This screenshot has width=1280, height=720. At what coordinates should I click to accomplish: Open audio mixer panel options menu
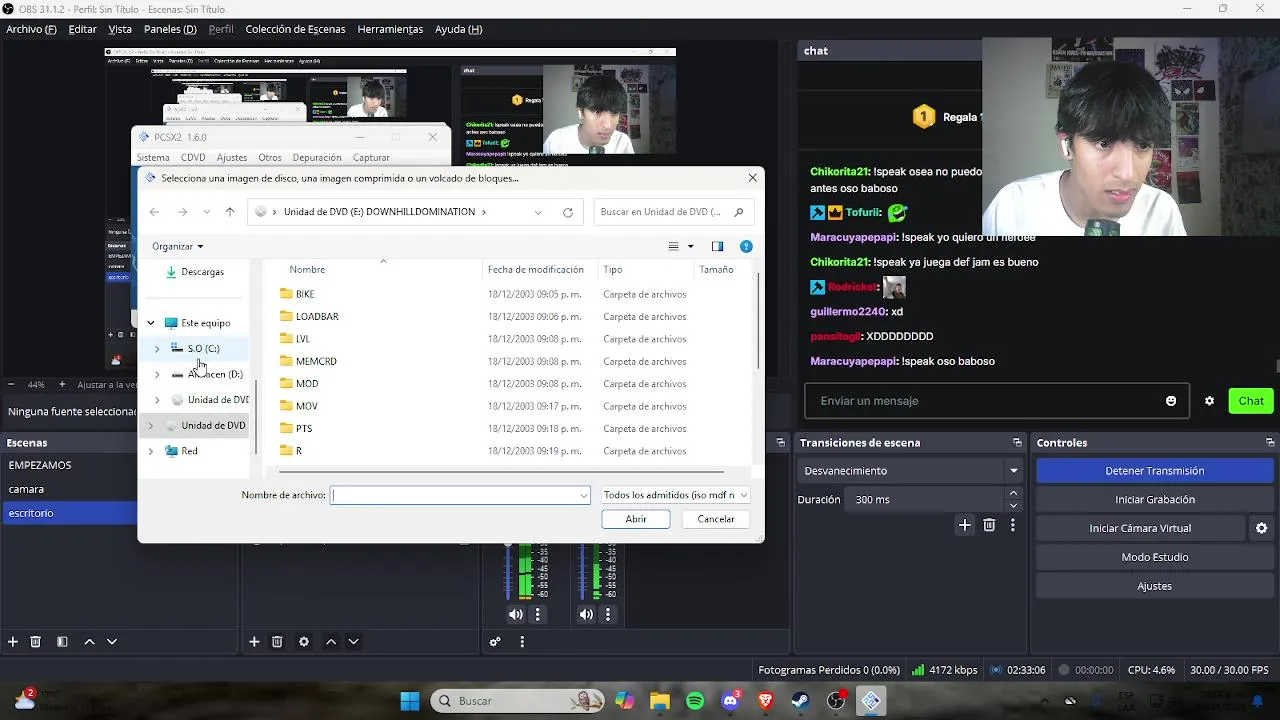tap(522, 642)
